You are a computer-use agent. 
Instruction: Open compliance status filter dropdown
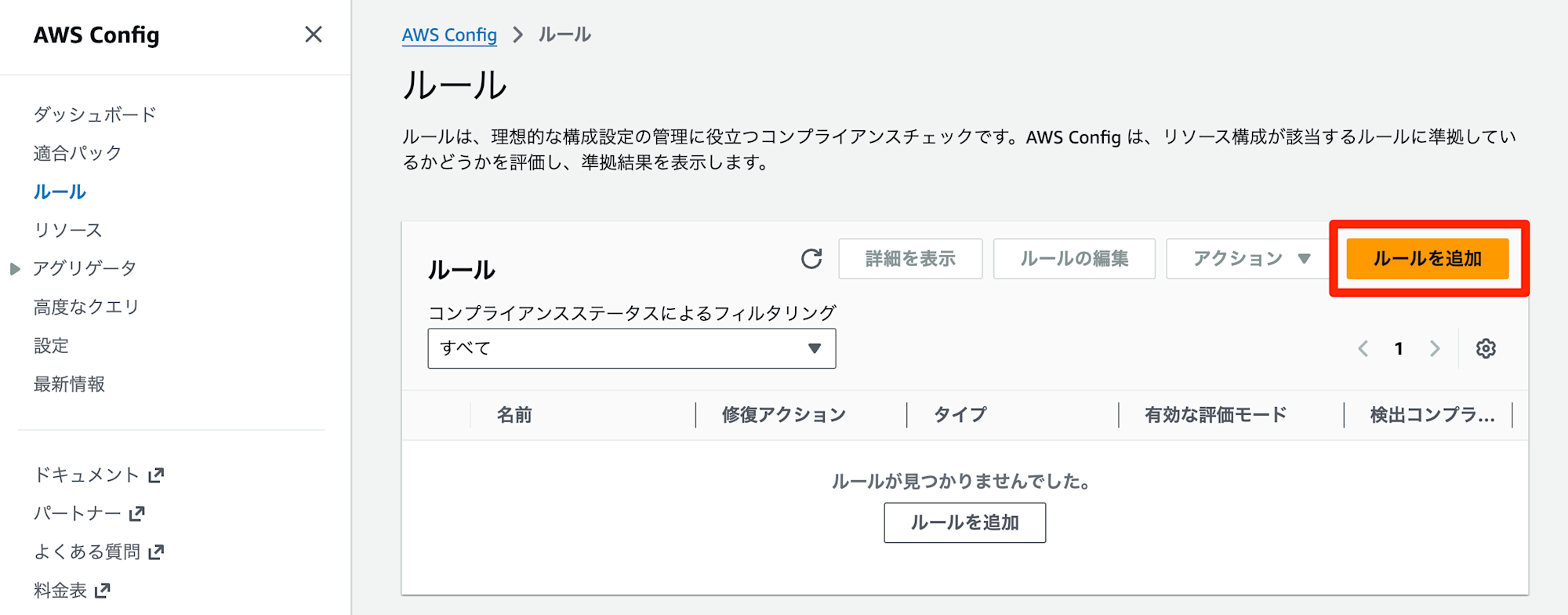(631, 348)
